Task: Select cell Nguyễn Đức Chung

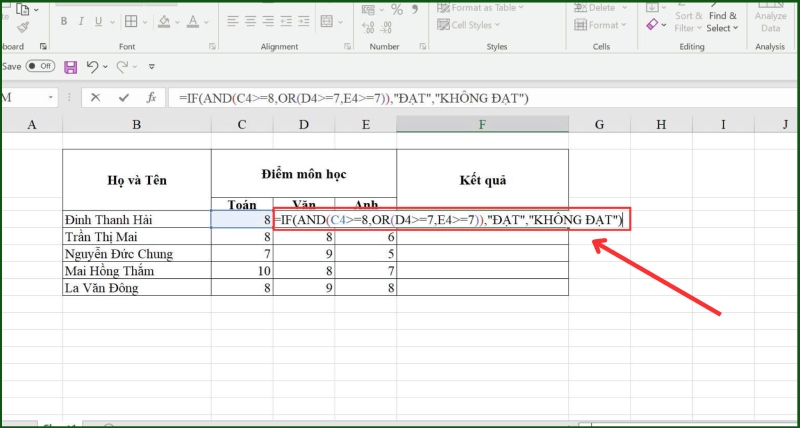Action: (x=137, y=254)
